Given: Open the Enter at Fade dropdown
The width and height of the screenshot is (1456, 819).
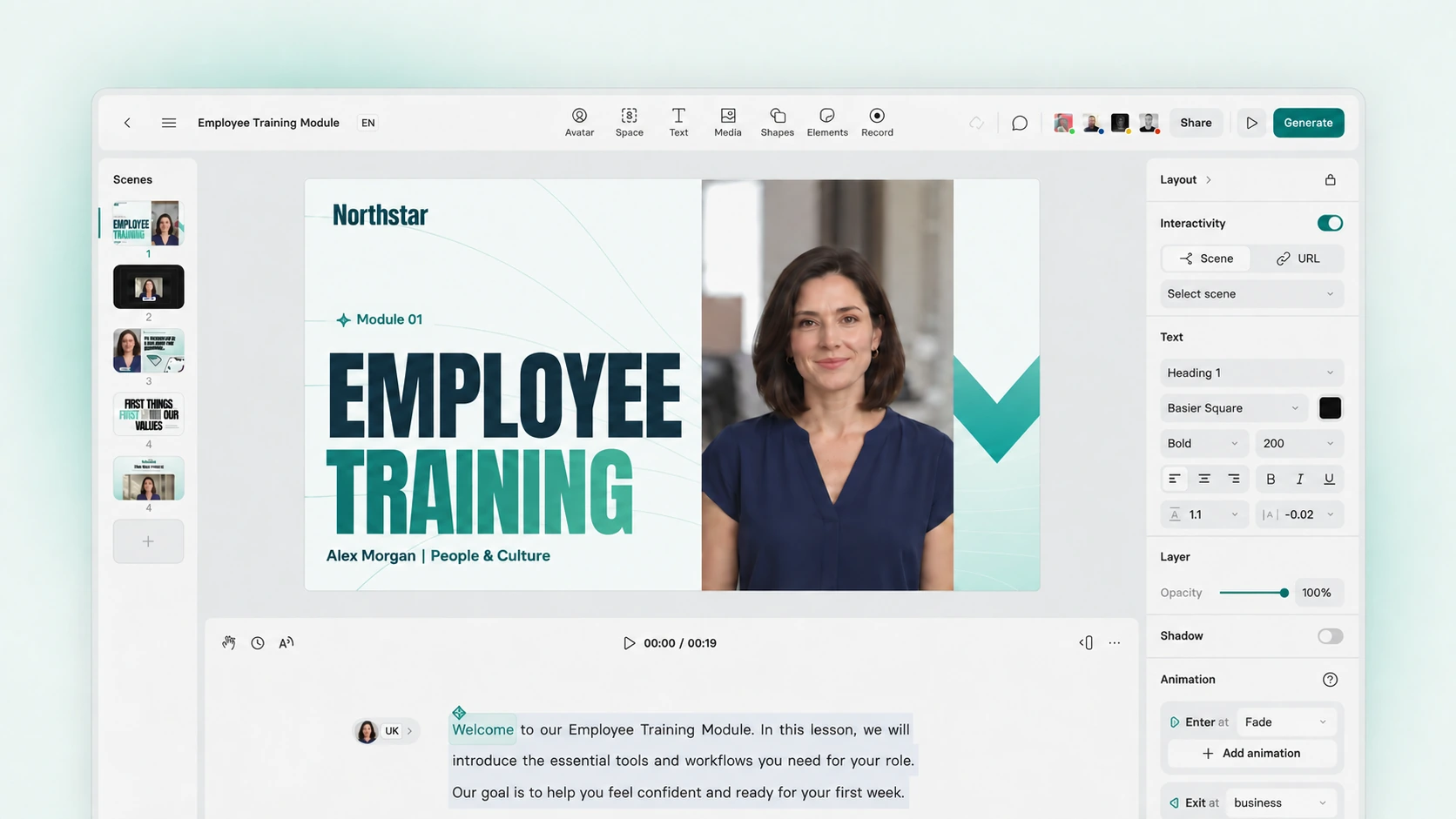Looking at the screenshot, I should [1286, 722].
